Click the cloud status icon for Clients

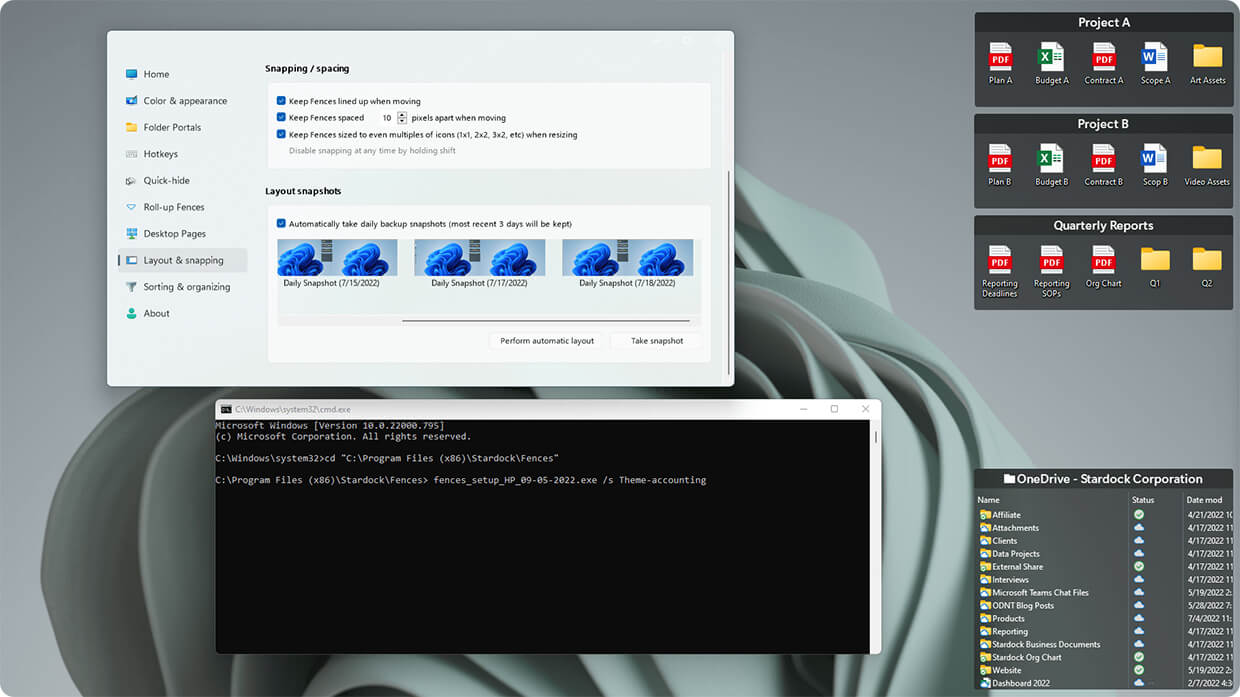click(1138, 541)
